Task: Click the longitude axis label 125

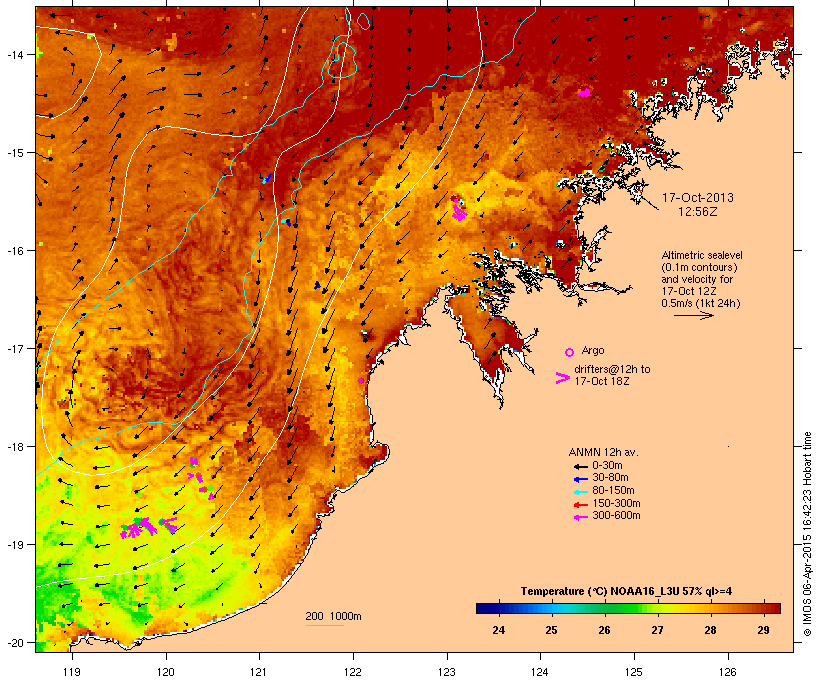Action: click(634, 671)
